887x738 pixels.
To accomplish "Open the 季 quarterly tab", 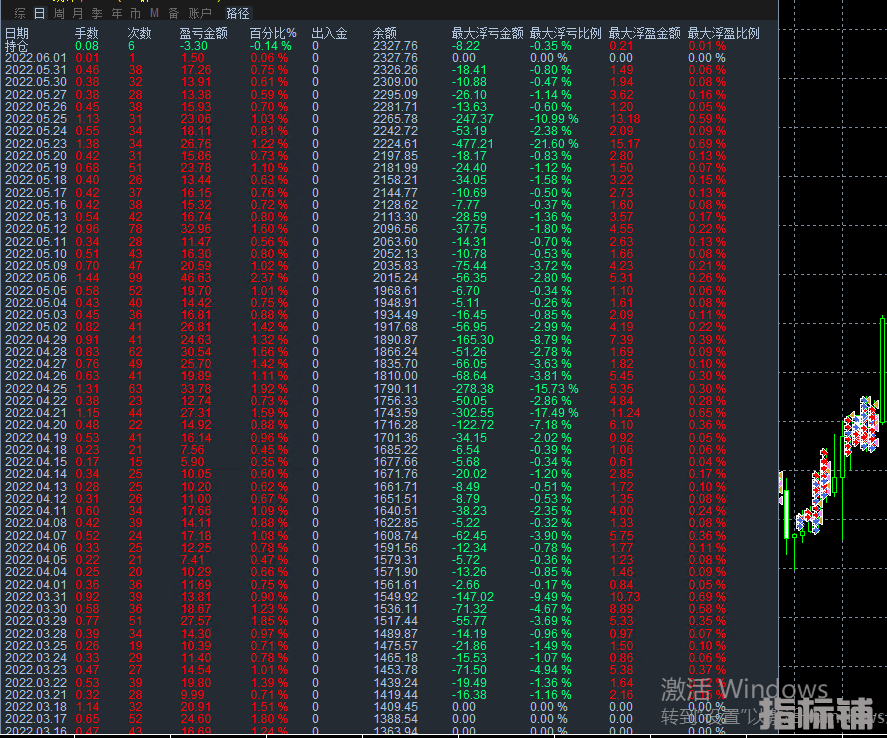I will pos(97,14).
